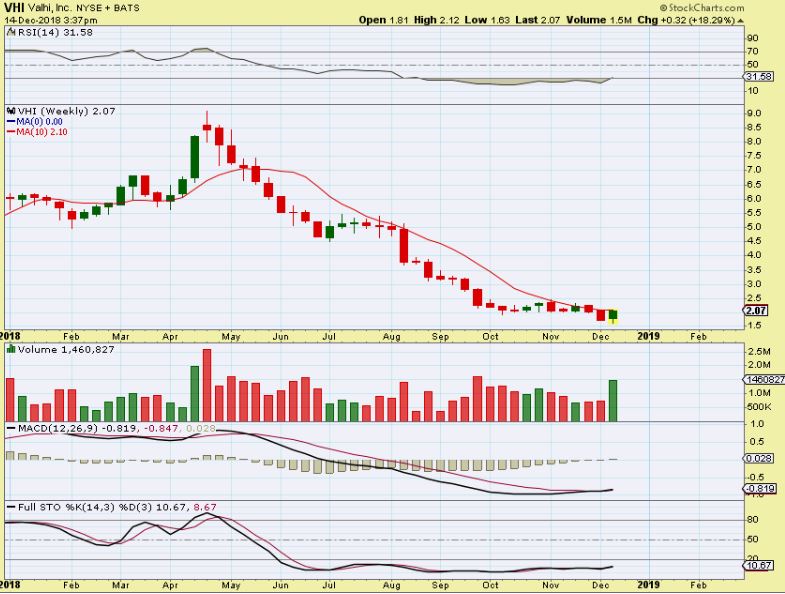Click the tallest red volume bar in late April
The height and width of the screenshot is (594, 785).
[x=207, y=385]
